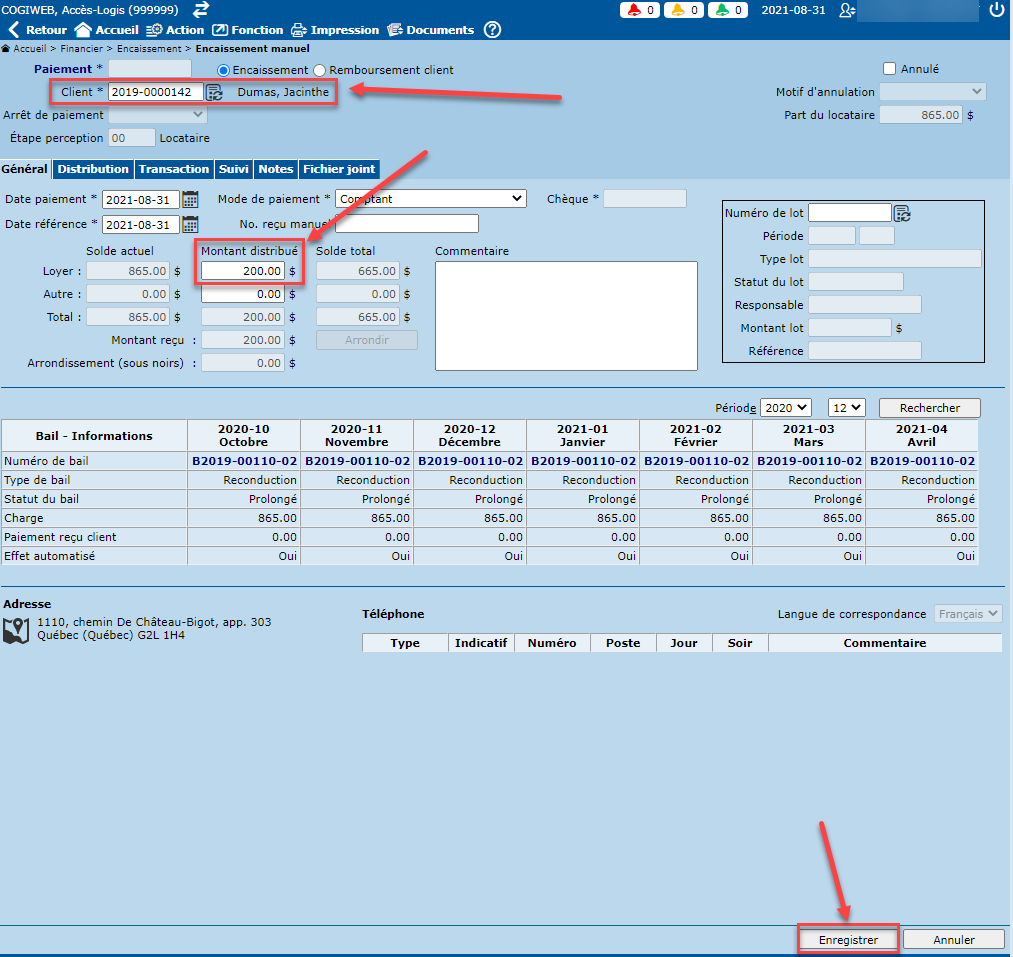
Task: Select the Remboursement client radio button
Action: pyautogui.click(x=320, y=70)
